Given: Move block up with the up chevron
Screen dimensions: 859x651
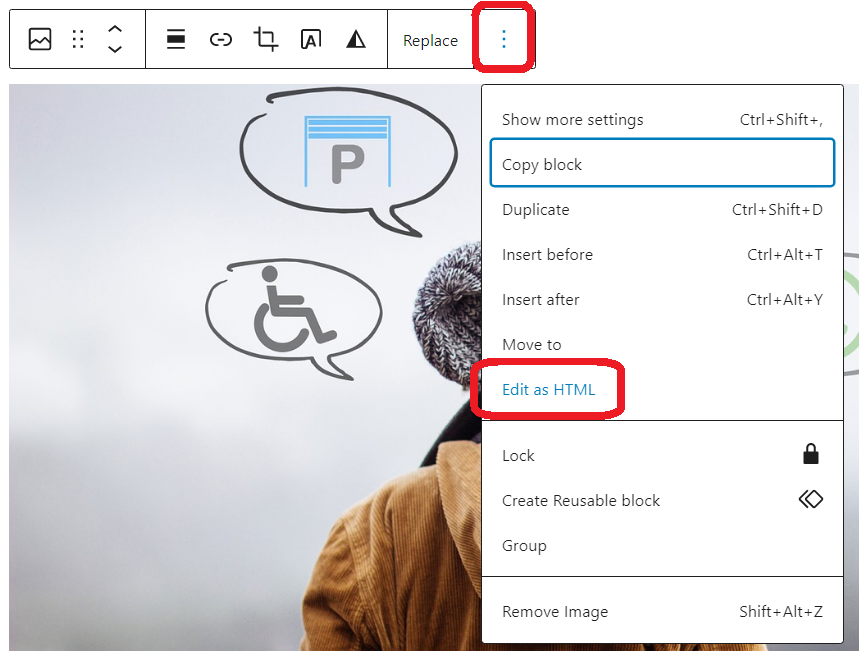Looking at the screenshot, I should [114, 30].
